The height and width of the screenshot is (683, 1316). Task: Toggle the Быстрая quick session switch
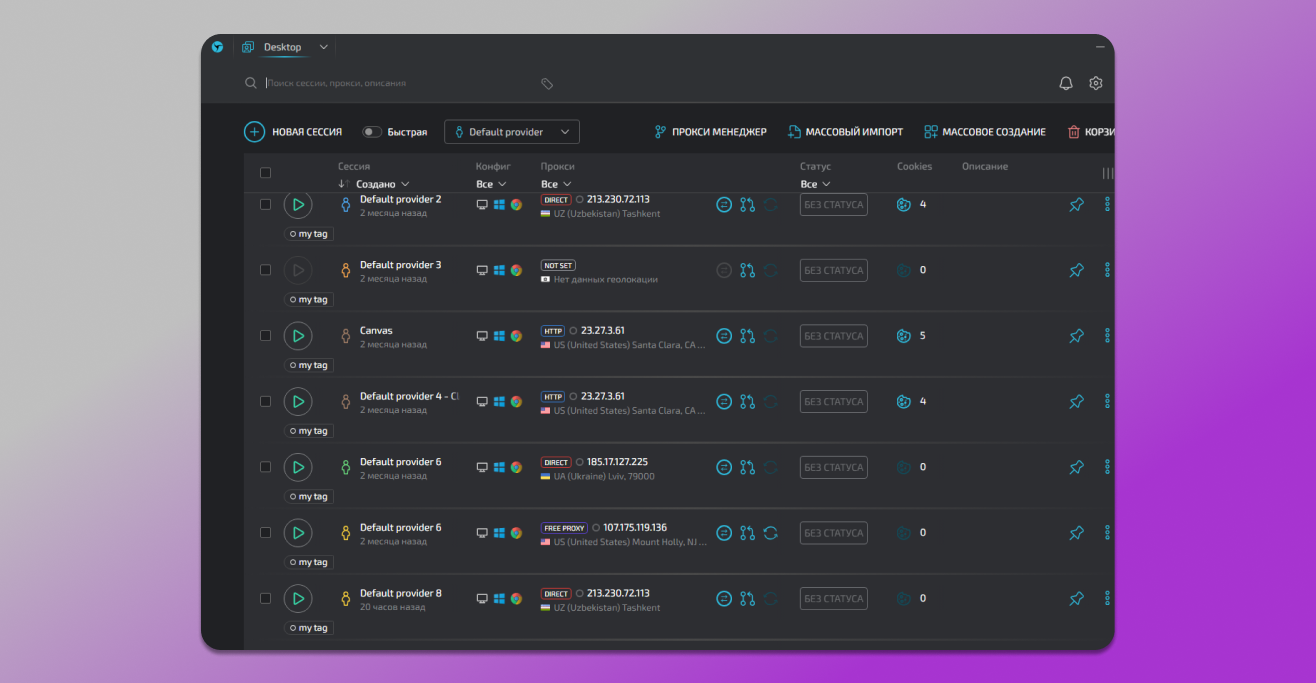coord(372,132)
